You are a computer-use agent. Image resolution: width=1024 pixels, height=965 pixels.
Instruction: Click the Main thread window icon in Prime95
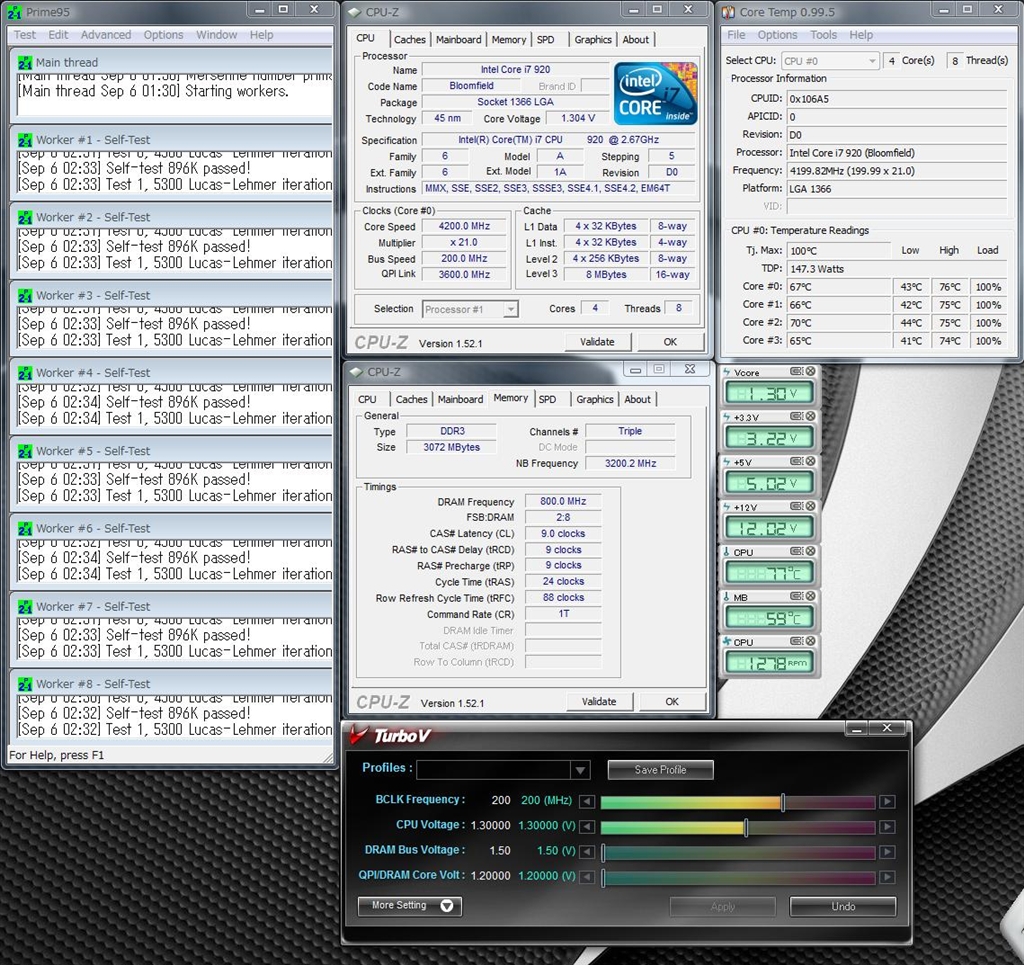(25, 63)
